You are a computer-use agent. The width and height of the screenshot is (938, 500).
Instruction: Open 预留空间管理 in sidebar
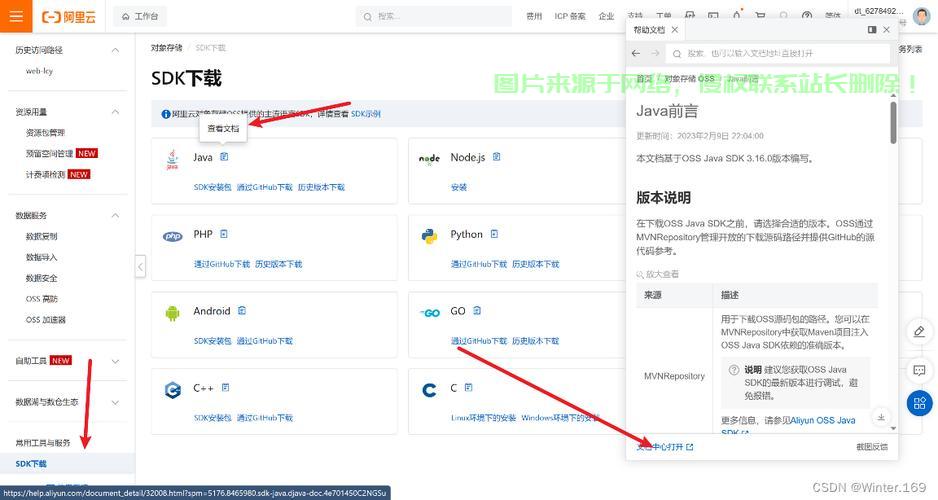coord(50,153)
